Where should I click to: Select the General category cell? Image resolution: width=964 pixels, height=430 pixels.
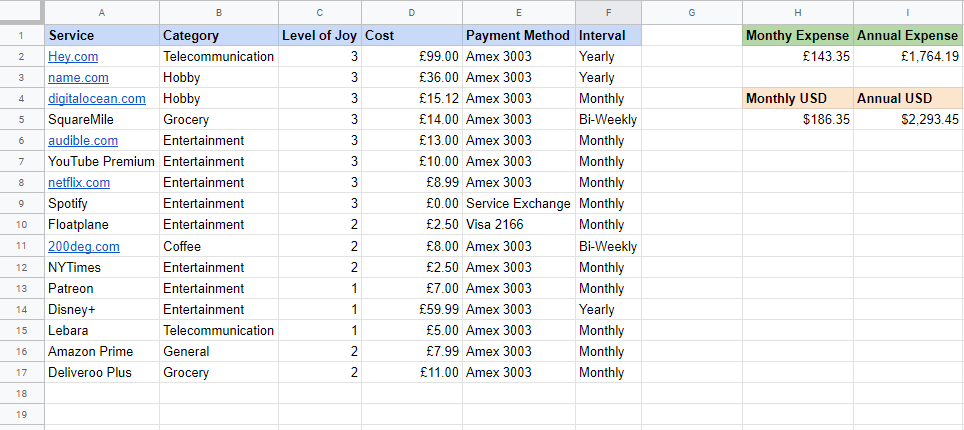tap(219, 351)
